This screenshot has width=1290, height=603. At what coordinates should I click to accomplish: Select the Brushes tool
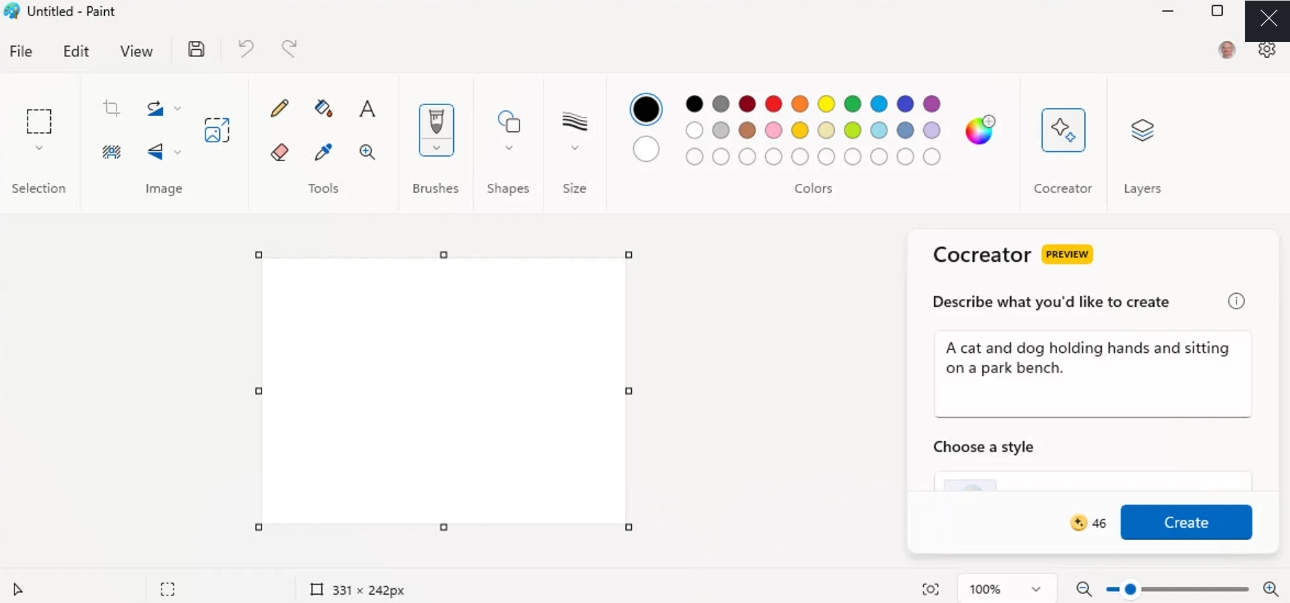(x=436, y=121)
